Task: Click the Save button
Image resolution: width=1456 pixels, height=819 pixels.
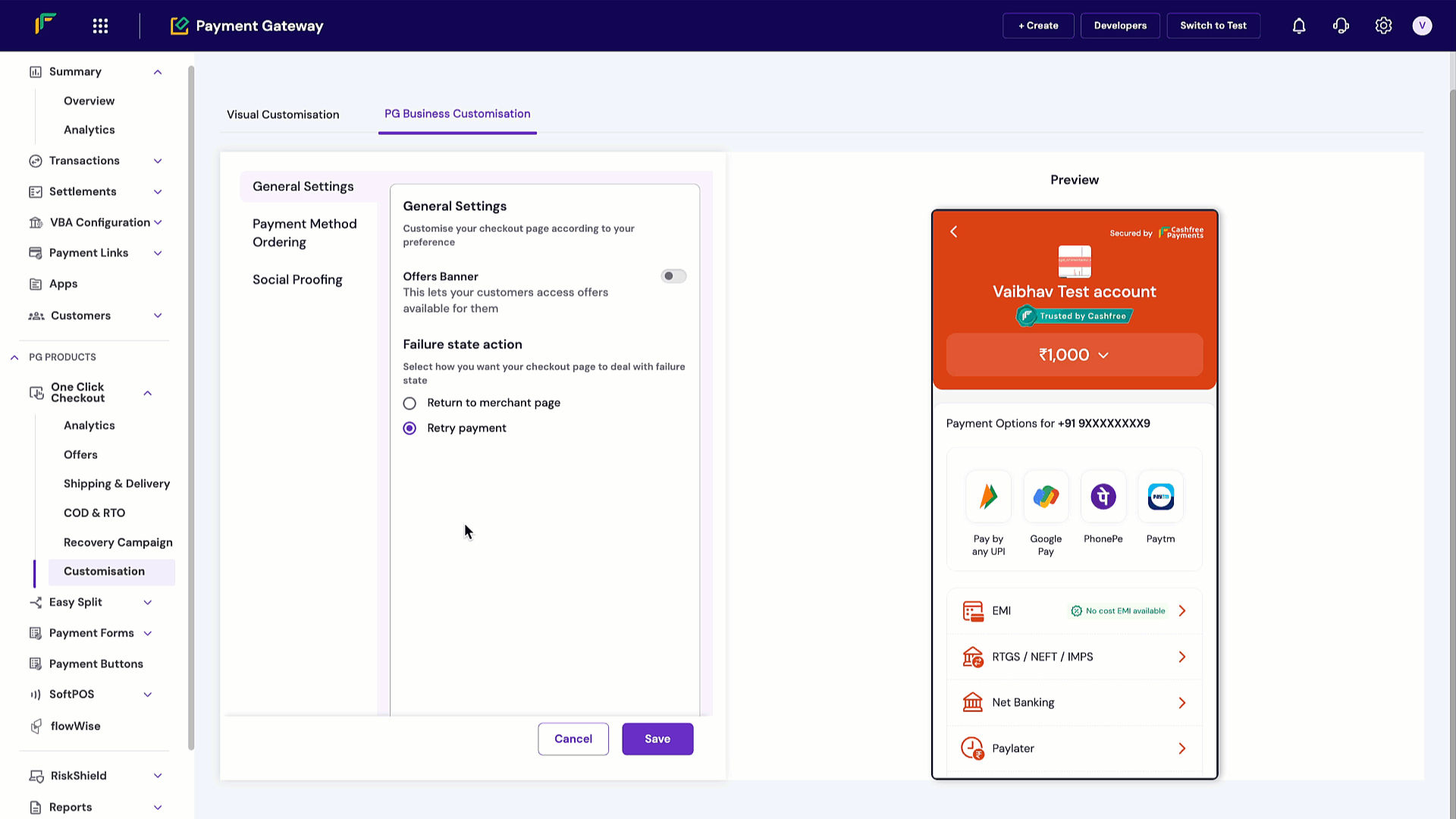Action: [x=657, y=739]
